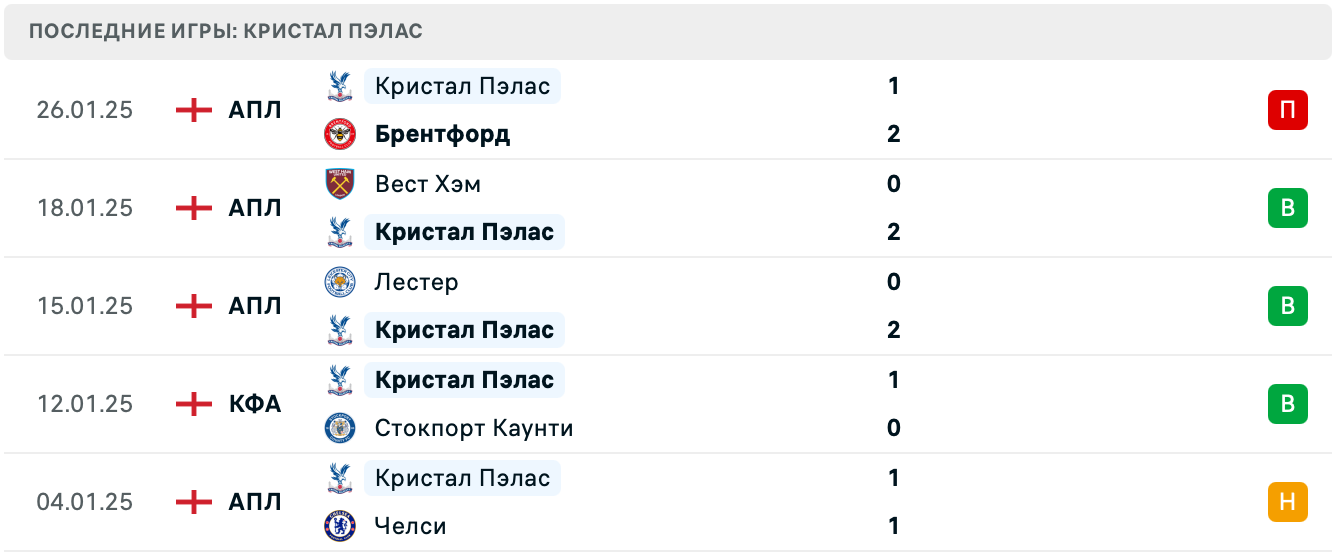
Task: Select the 15.01.25 match date
Action: point(85,306)
